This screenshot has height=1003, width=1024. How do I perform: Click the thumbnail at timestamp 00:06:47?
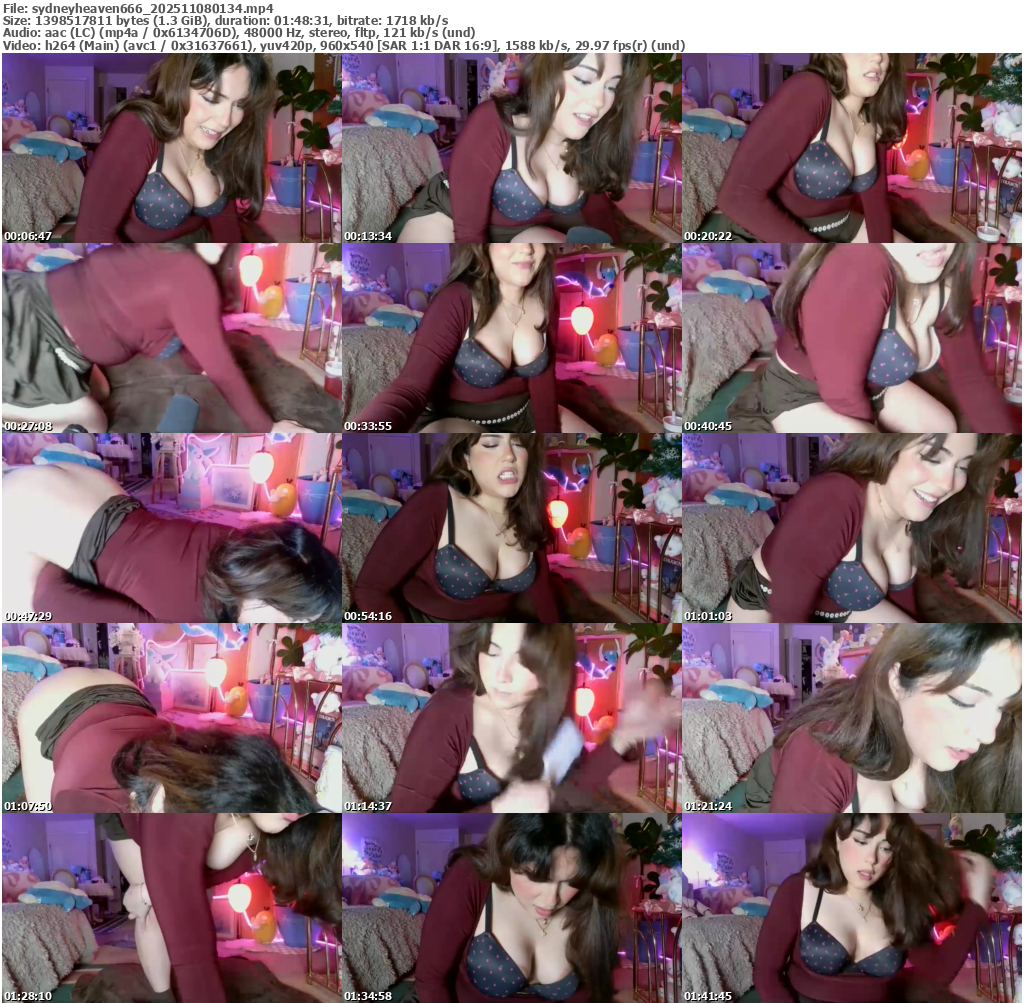point(171,148)
